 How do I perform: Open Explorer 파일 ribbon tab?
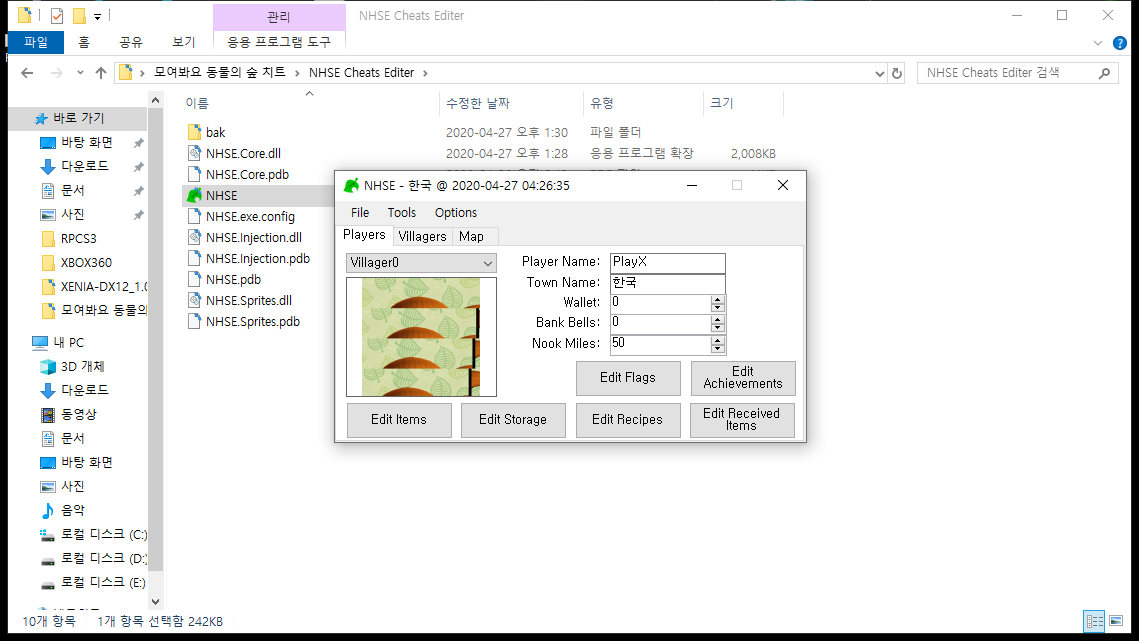(36, 42)
